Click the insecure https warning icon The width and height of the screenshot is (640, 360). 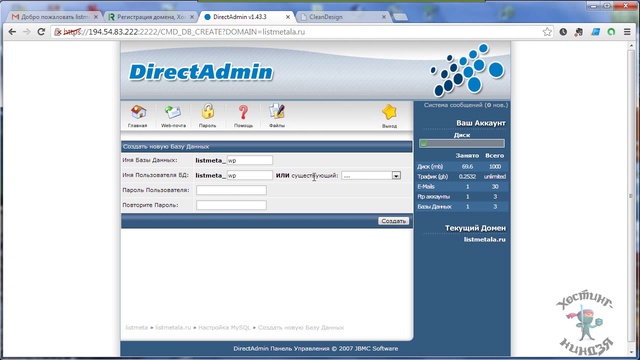click(58, 32)
